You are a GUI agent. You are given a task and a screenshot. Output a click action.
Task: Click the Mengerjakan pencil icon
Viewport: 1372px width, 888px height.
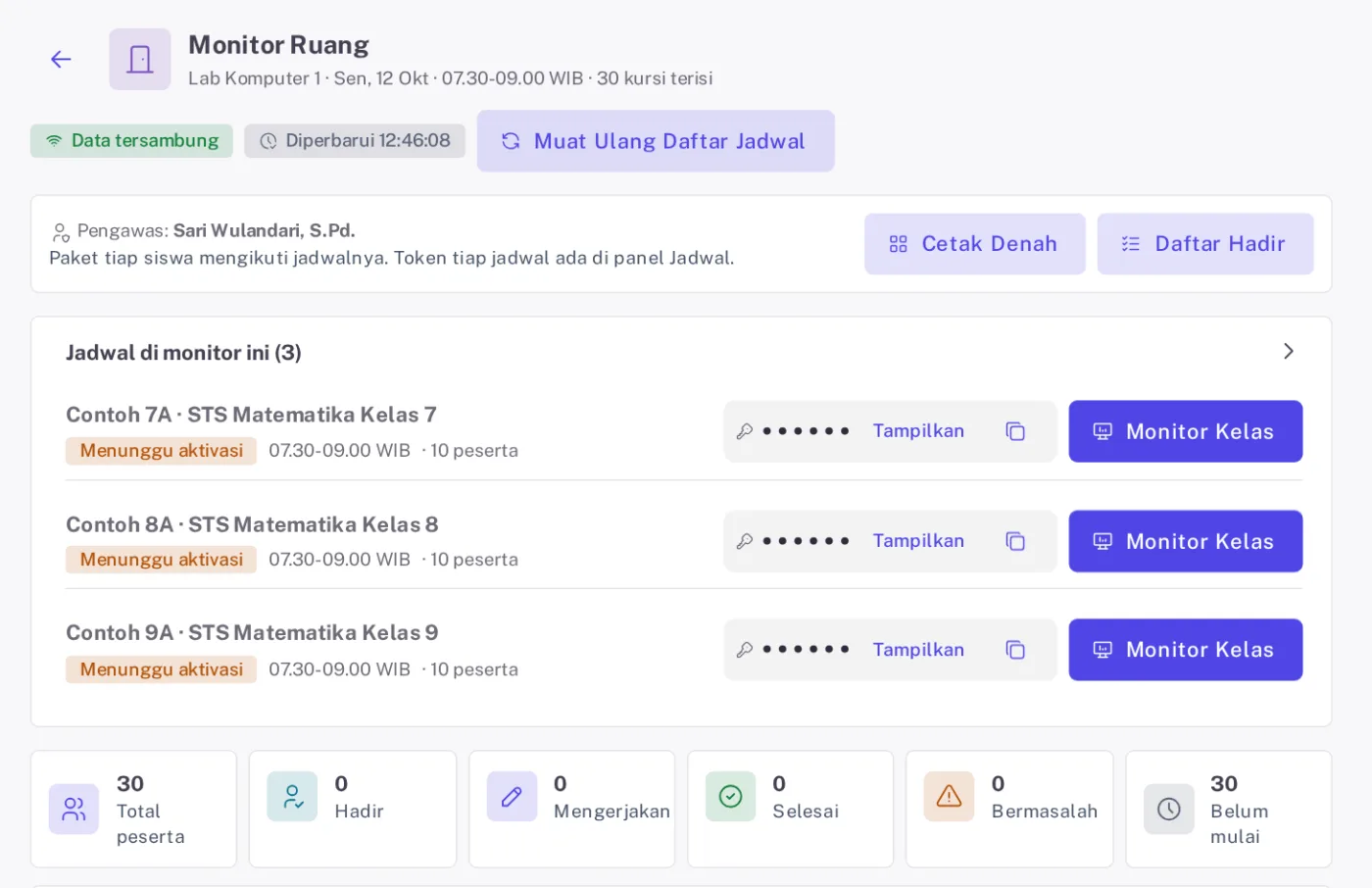(512, 796)
